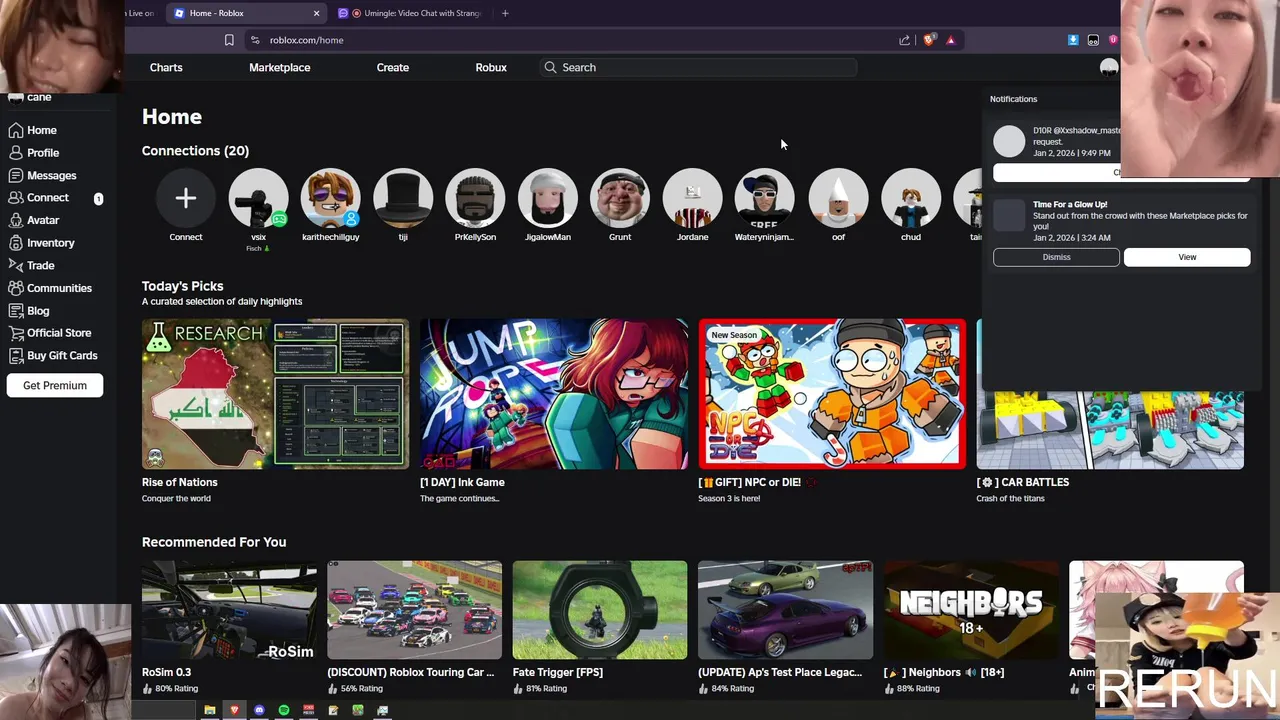Image resolution: width=1280 pixels, height=720 pixels.
Task: Open the Fate Trigger [FPS] thumbnail
Action: [x=600, y=610]
